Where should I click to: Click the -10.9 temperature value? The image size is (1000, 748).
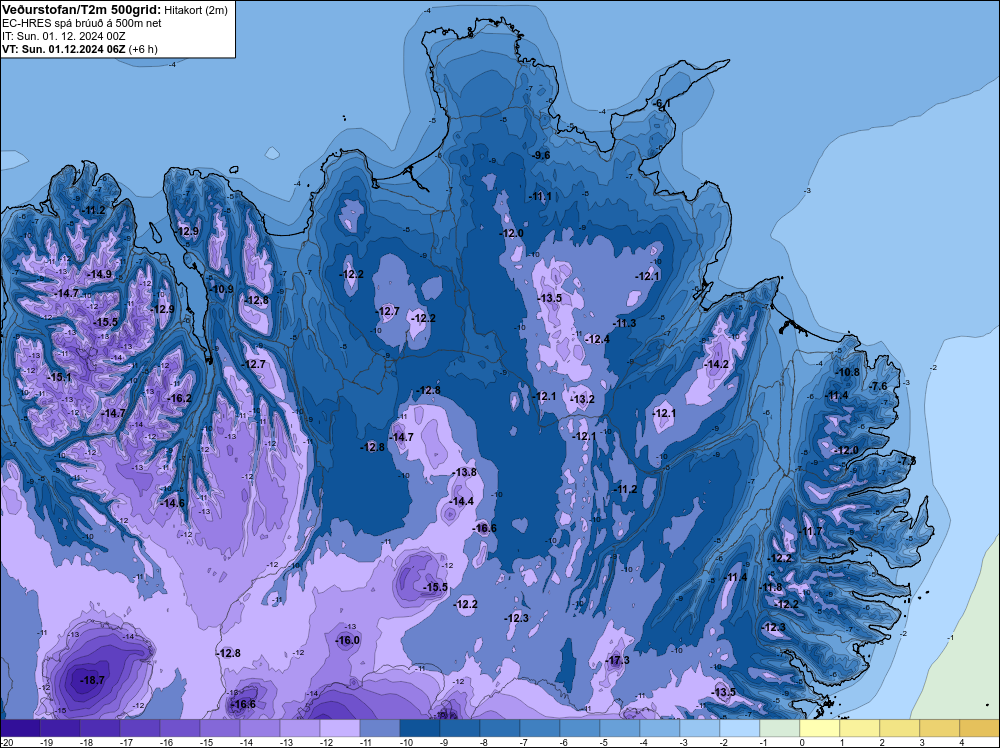[221, 289]
